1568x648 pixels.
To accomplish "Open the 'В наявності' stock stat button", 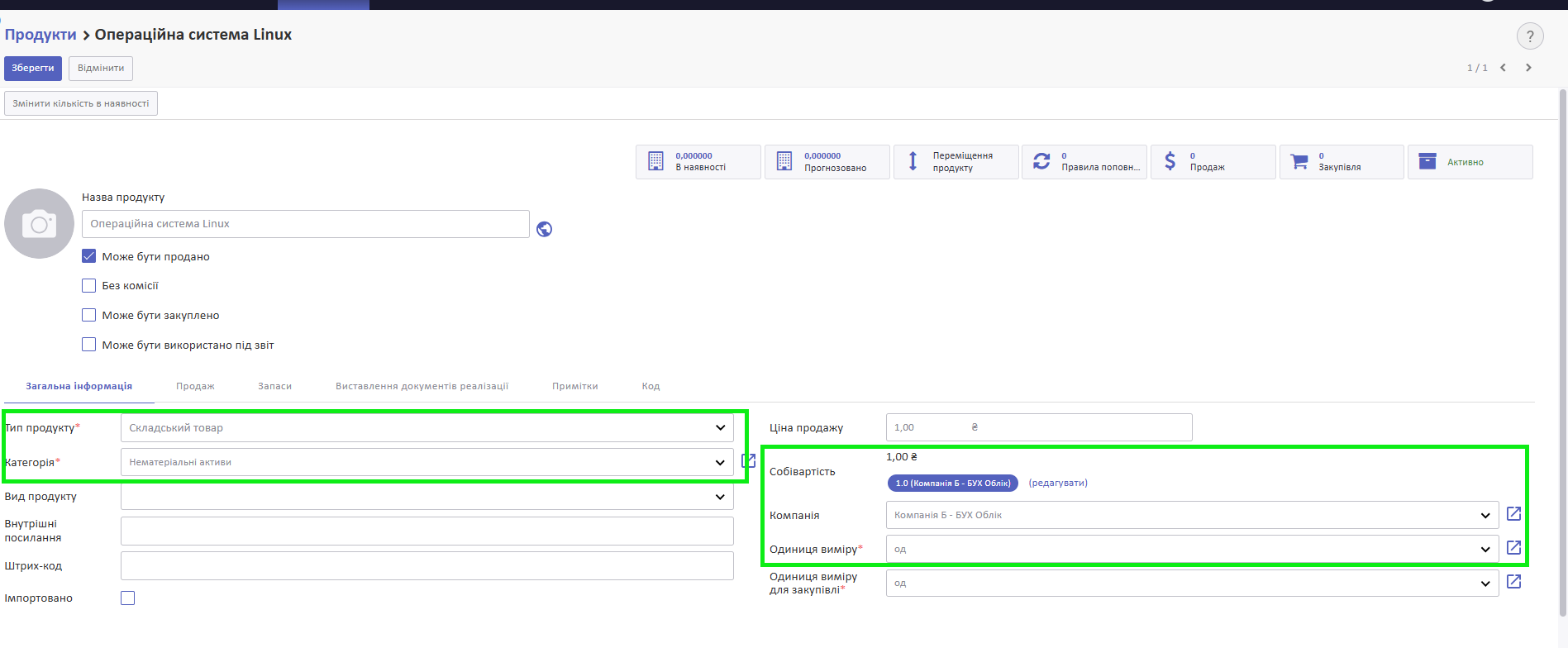I will [698, 162].
